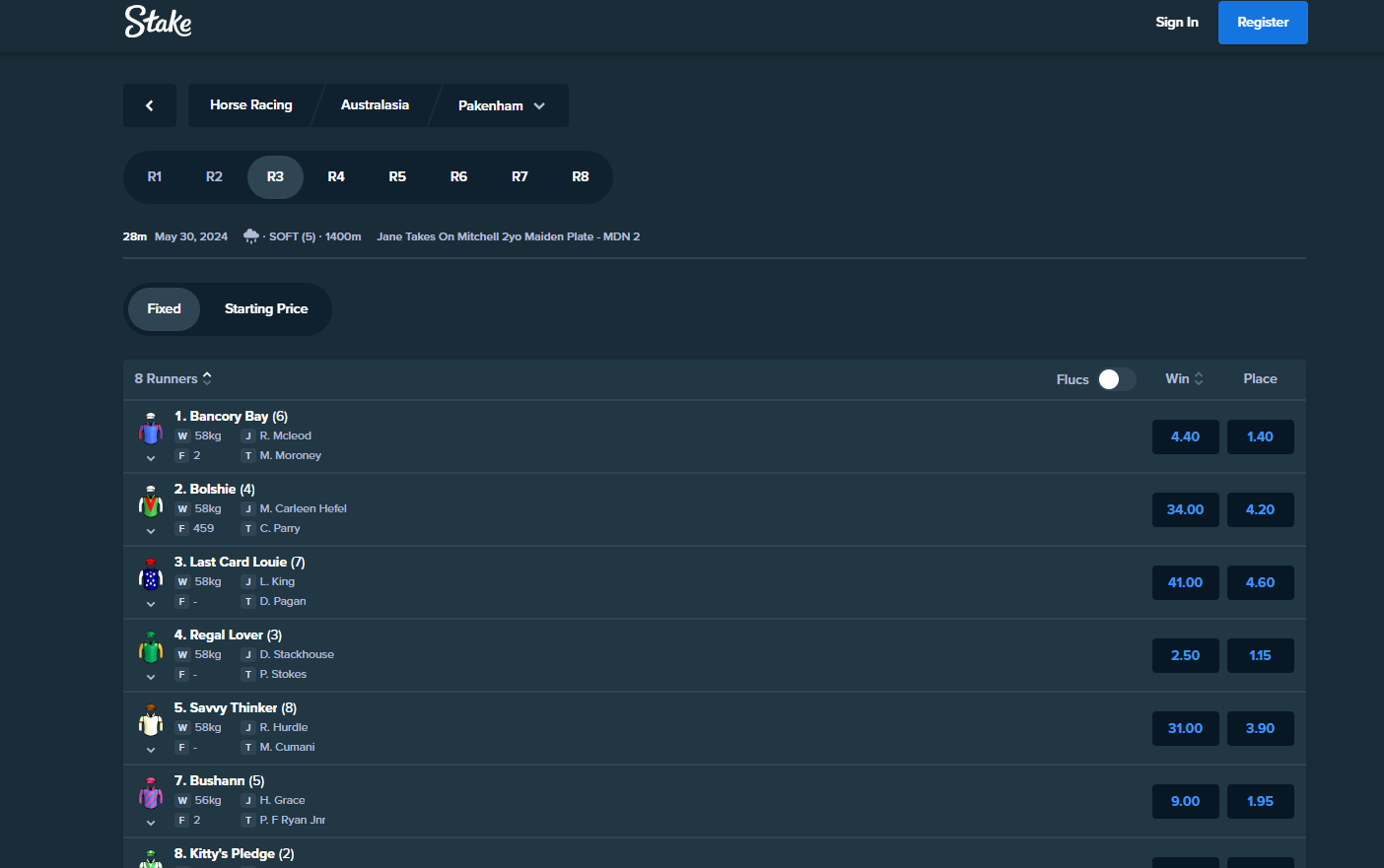The height and width of the screenshot is (868, 1384).
Task: Bet Savvy Thinker win at 31.00
Action: 1186,728
